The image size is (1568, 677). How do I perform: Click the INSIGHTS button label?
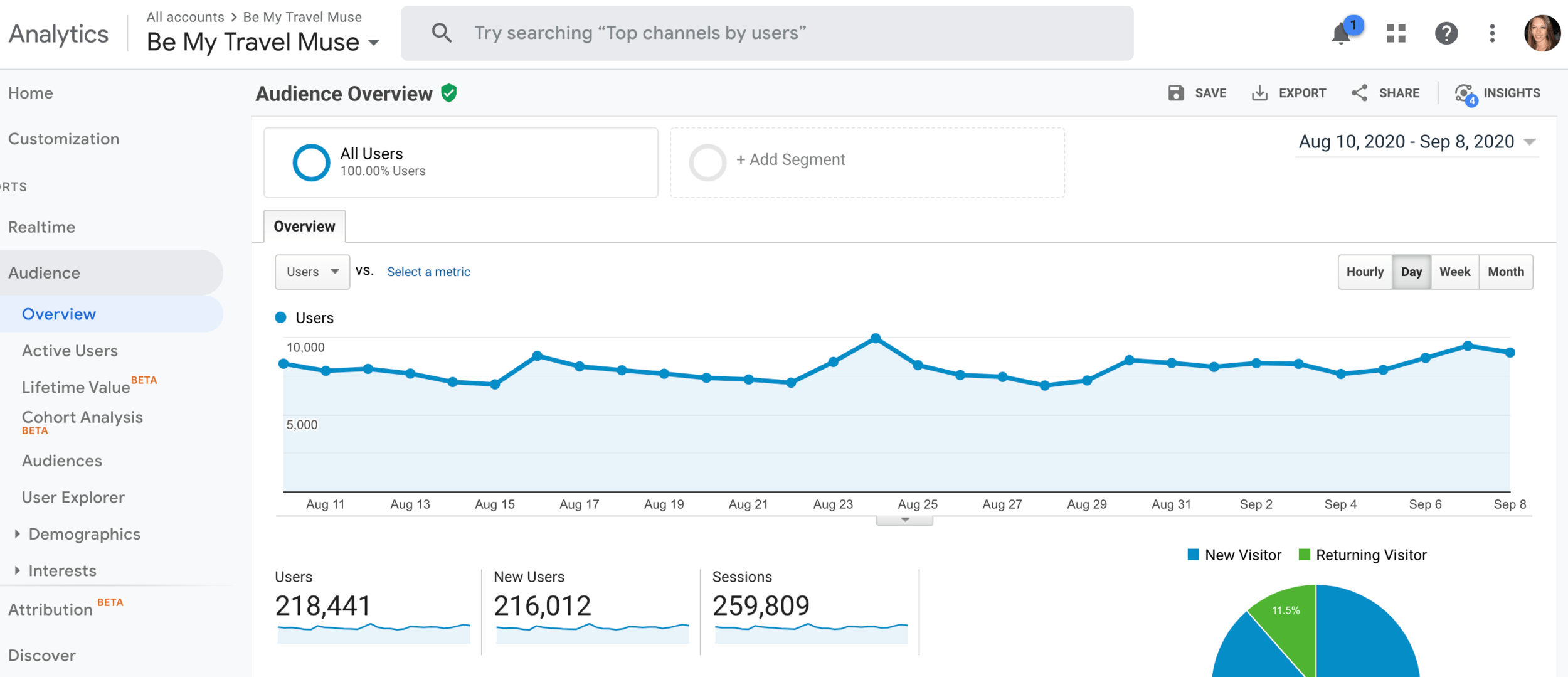[x=1512, y=93]
